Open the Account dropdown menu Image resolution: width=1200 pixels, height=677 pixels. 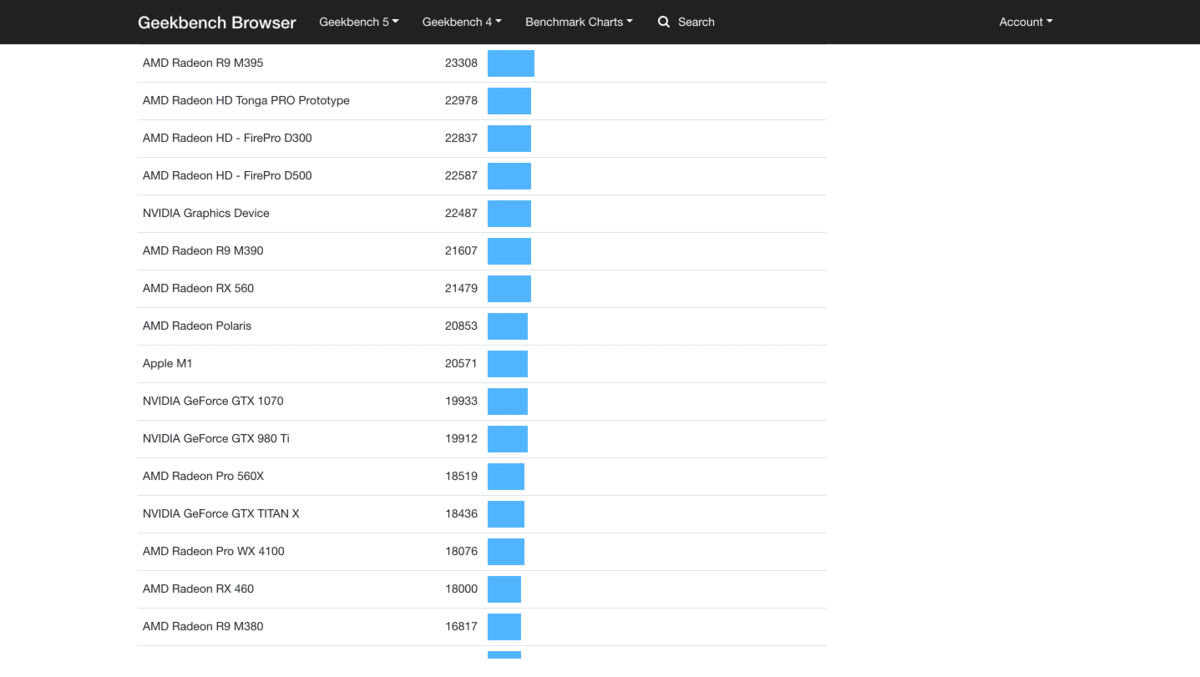pos(1026,22)
